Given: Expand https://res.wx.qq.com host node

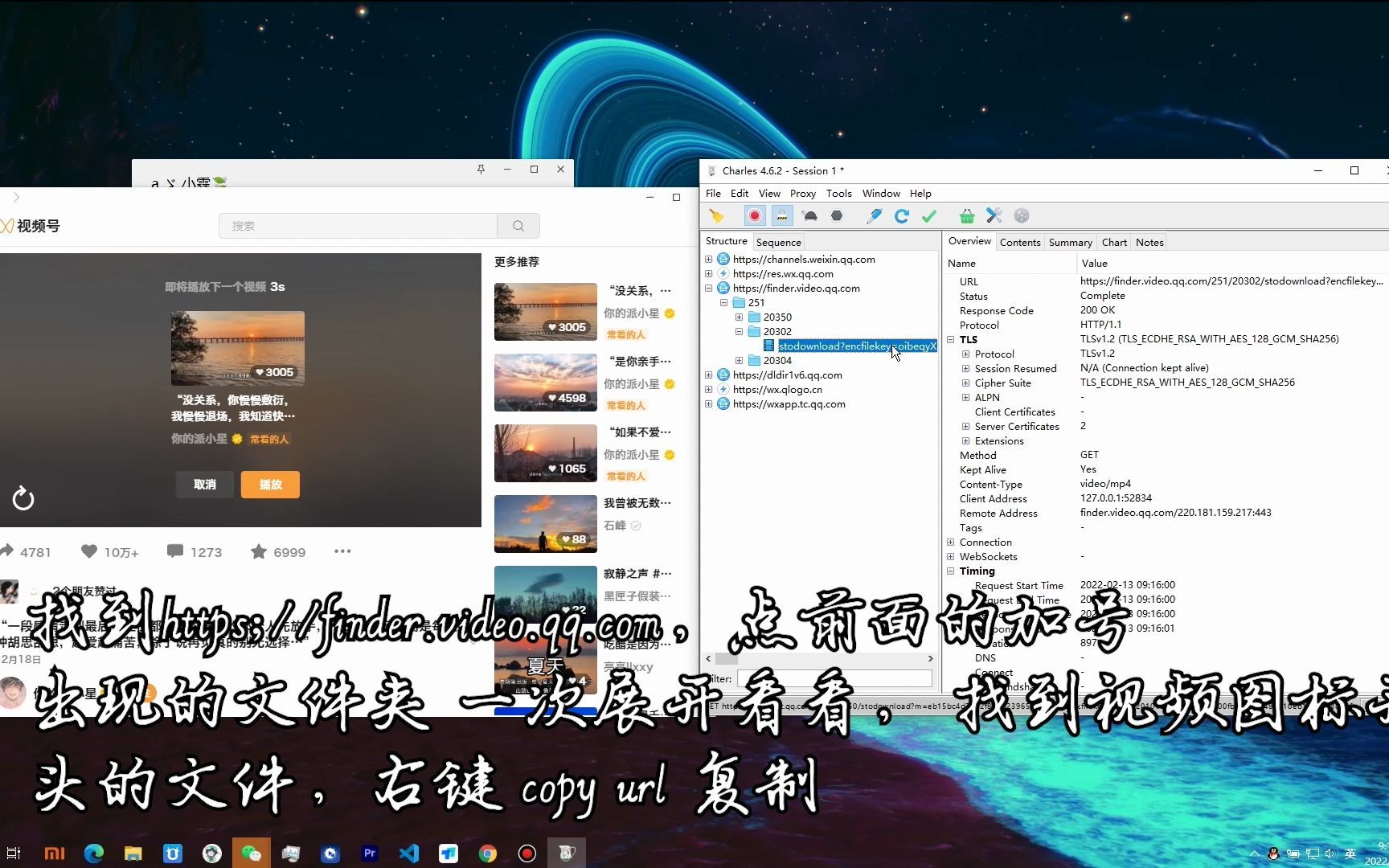Looking at the screenshot, I should (x=709, y=274).
